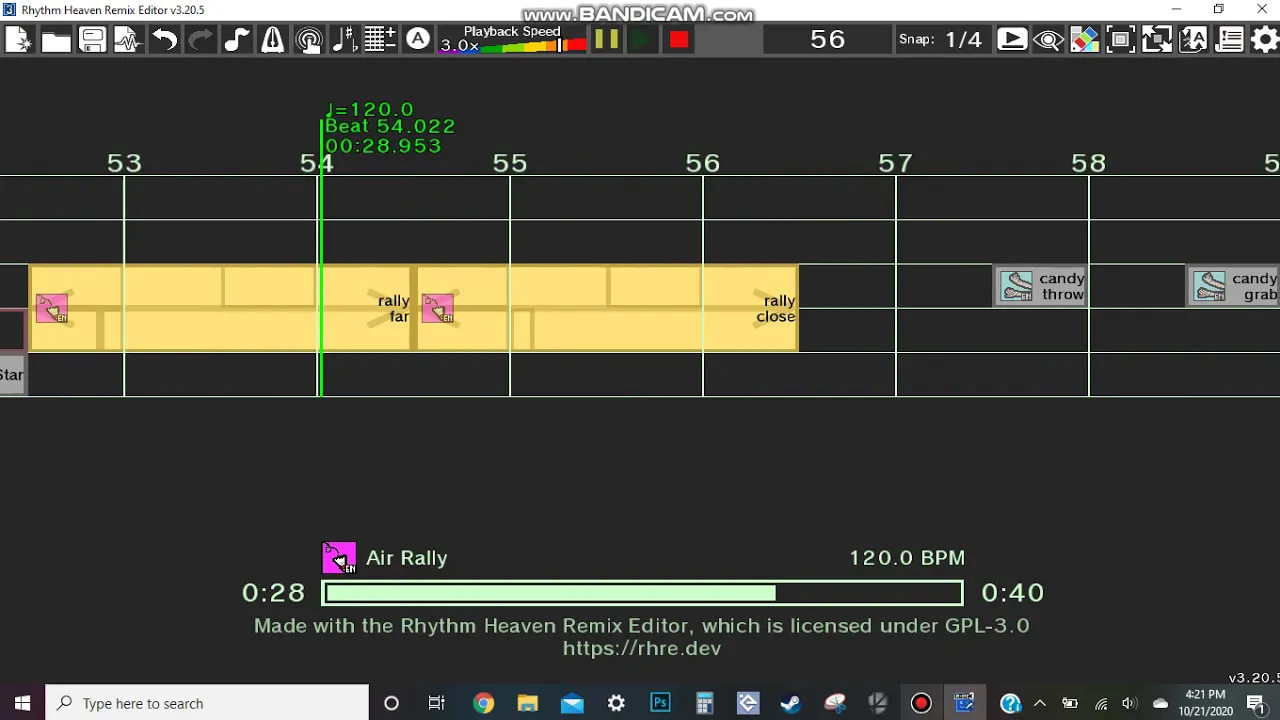Image resolution: width=1280 pixels, height=720 pixels.
Task: Click the https://rhre.dev link text
Action: (642, 648)
